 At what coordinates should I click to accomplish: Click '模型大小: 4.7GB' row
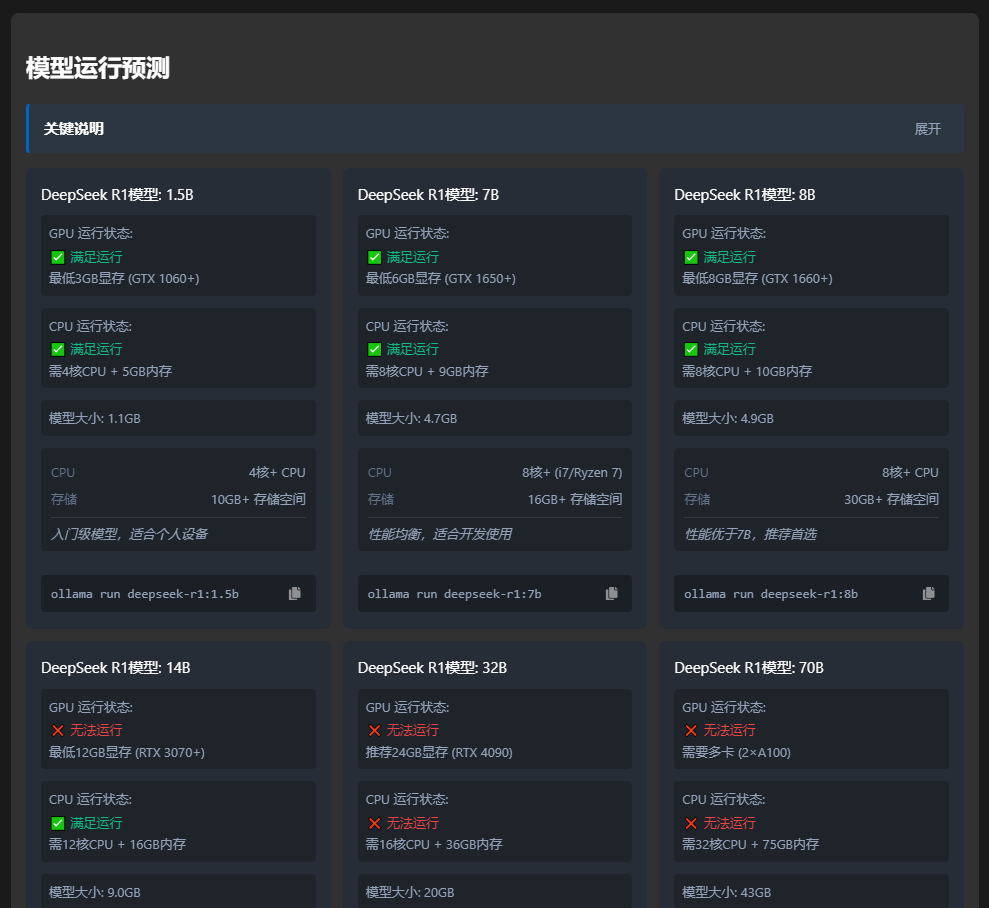click(494, 418)
